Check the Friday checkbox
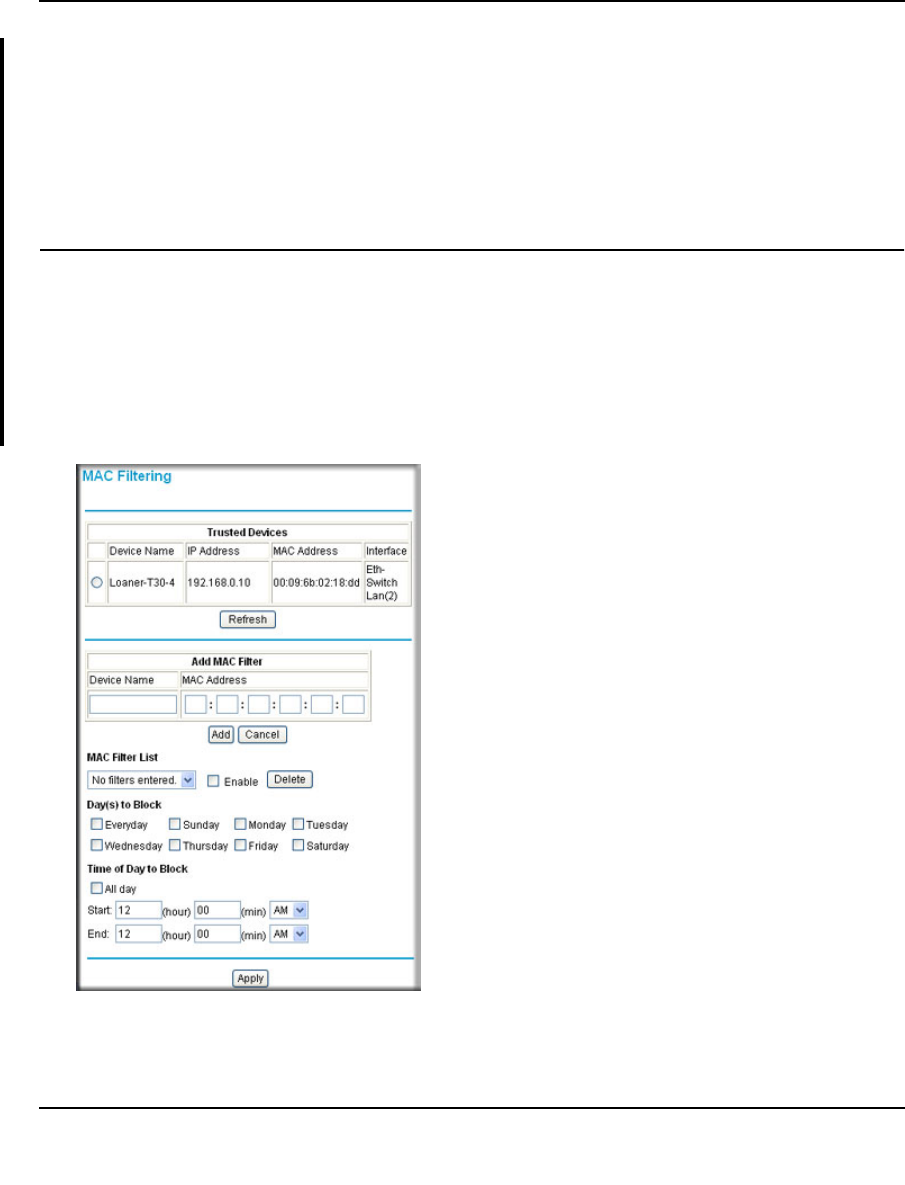 click(240, 845)
